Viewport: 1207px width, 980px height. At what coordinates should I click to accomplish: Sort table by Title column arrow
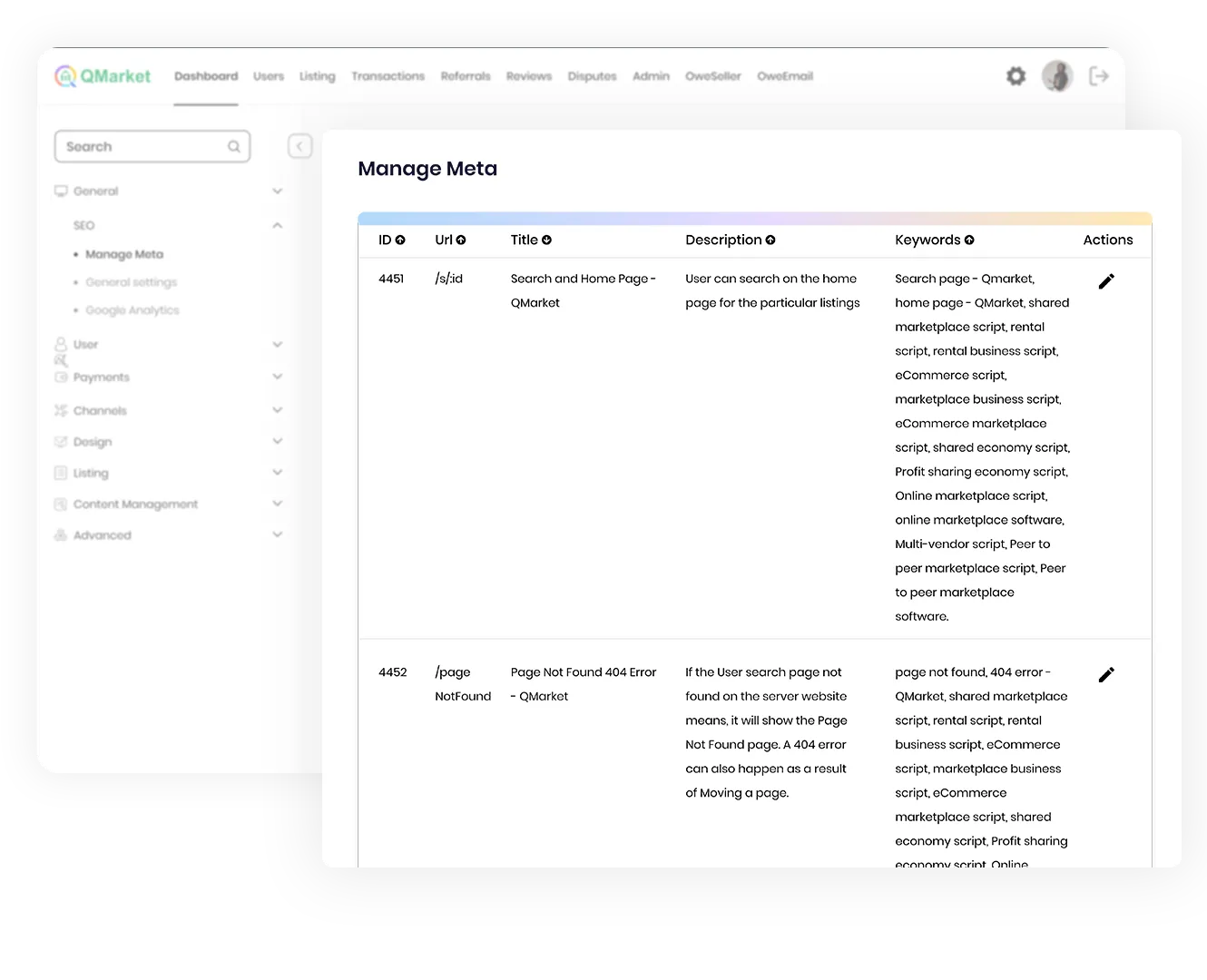click(x=546, y=240)
